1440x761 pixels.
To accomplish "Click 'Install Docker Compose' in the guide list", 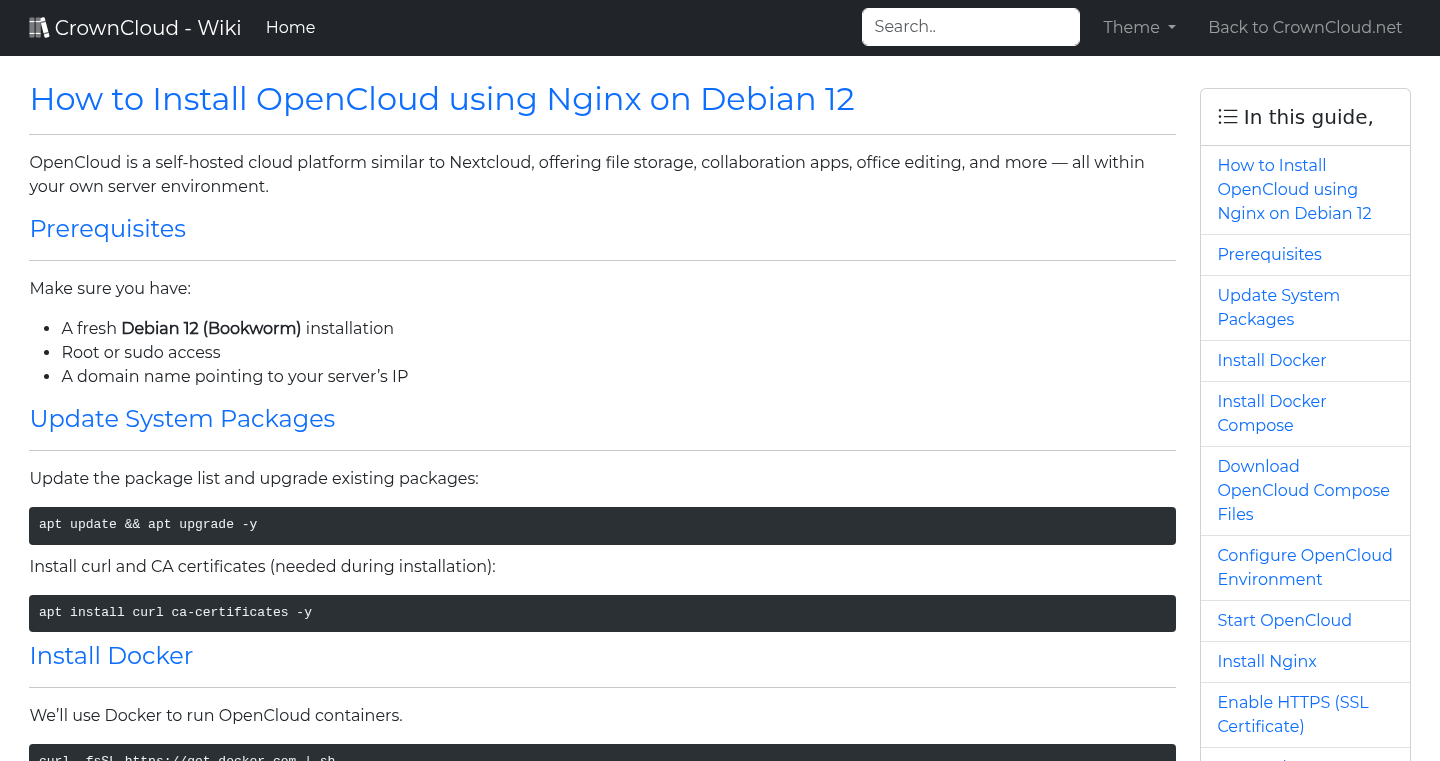I will [x=1271, y=413].
